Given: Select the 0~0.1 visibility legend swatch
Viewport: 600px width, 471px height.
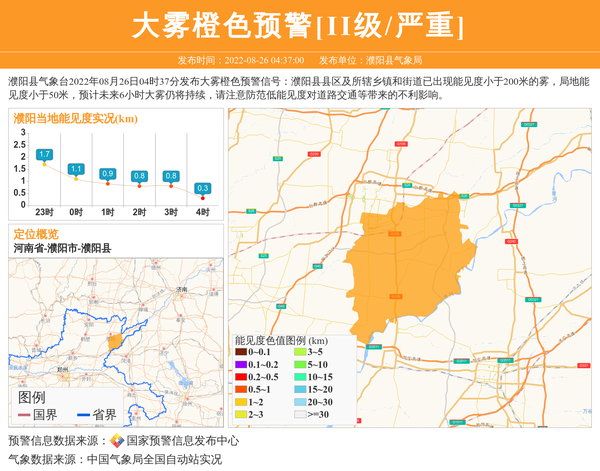Looking at the screenshot, I should [x=241, y=352].
